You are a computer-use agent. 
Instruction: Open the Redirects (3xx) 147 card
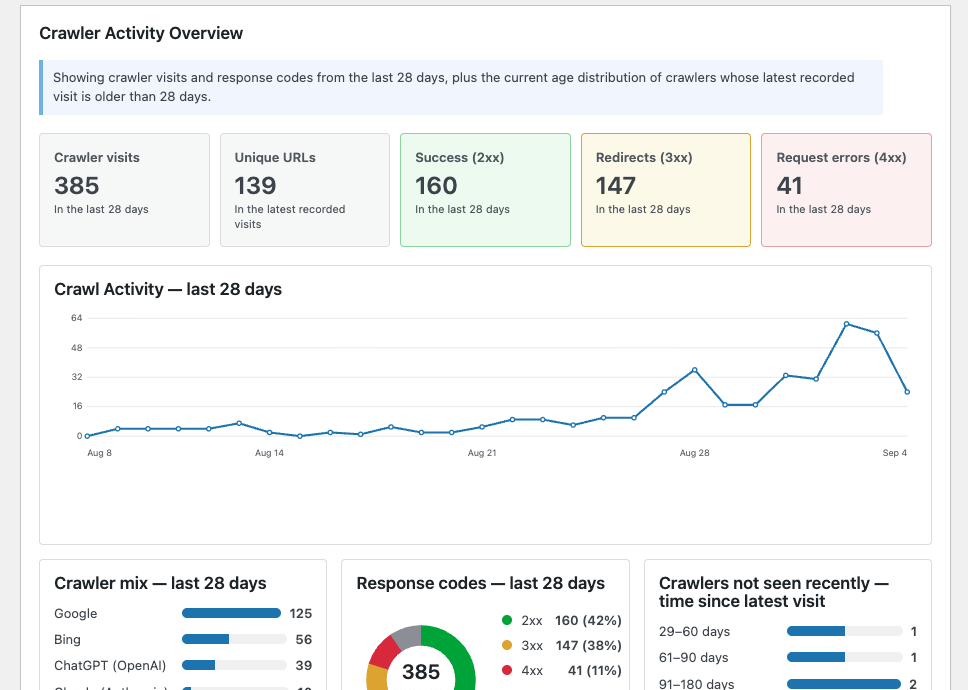(x=666, y=190)
